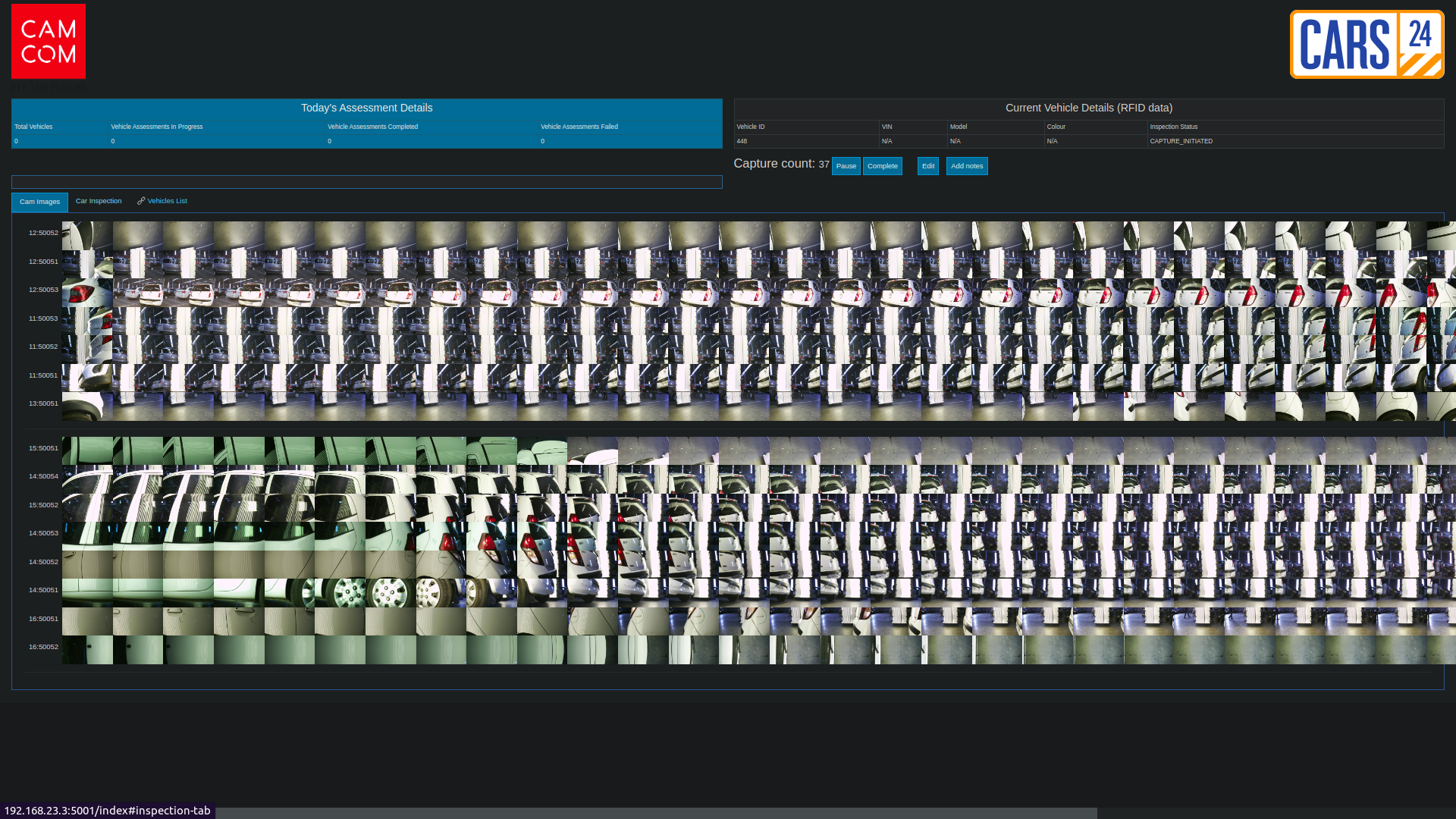Click the CARS 24 logo
The height and width of the screenshot is (819, 1456).
point(1367,44)
